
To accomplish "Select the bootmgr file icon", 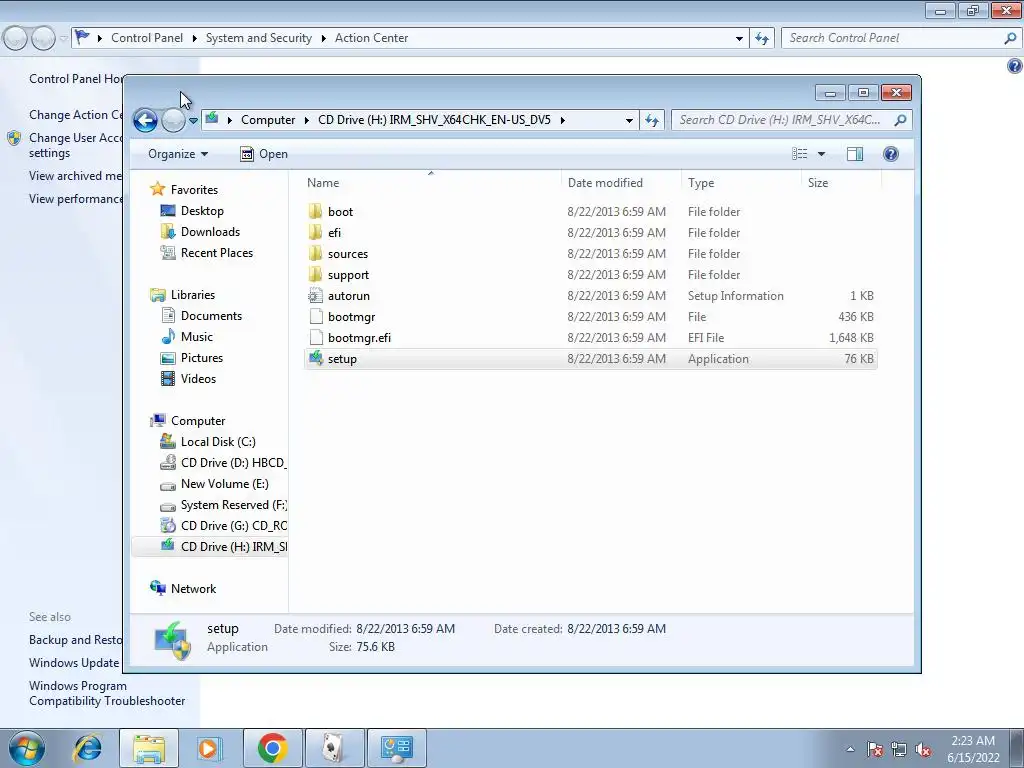I will pos(315,317).
